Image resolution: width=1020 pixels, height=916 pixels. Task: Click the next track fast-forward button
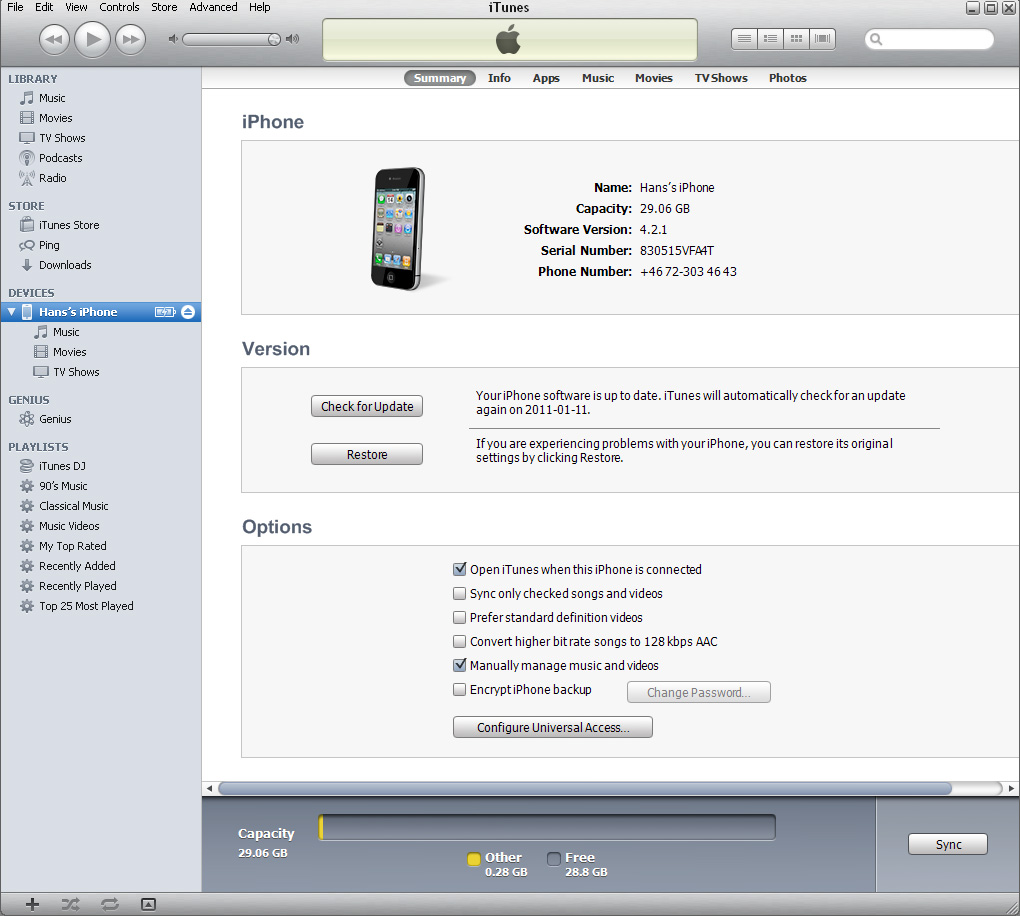coord(131,40)
